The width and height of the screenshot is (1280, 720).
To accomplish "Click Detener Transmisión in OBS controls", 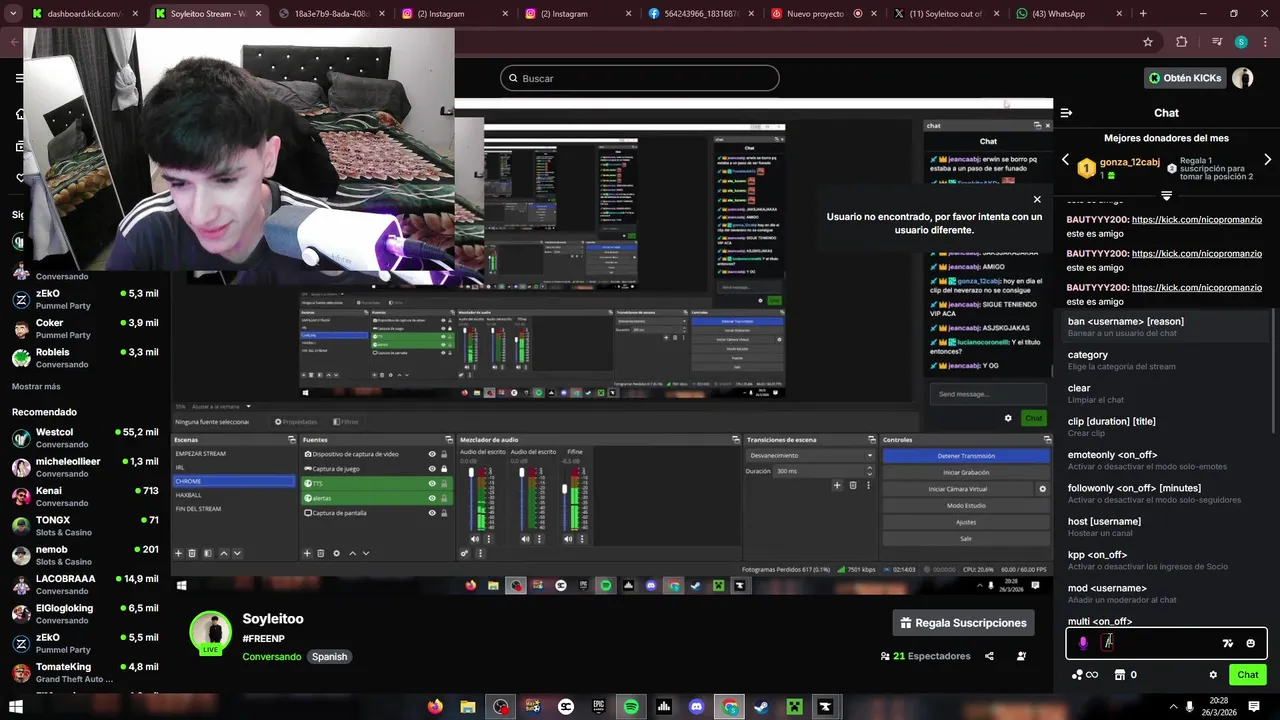I will click(x=966, y=456).
